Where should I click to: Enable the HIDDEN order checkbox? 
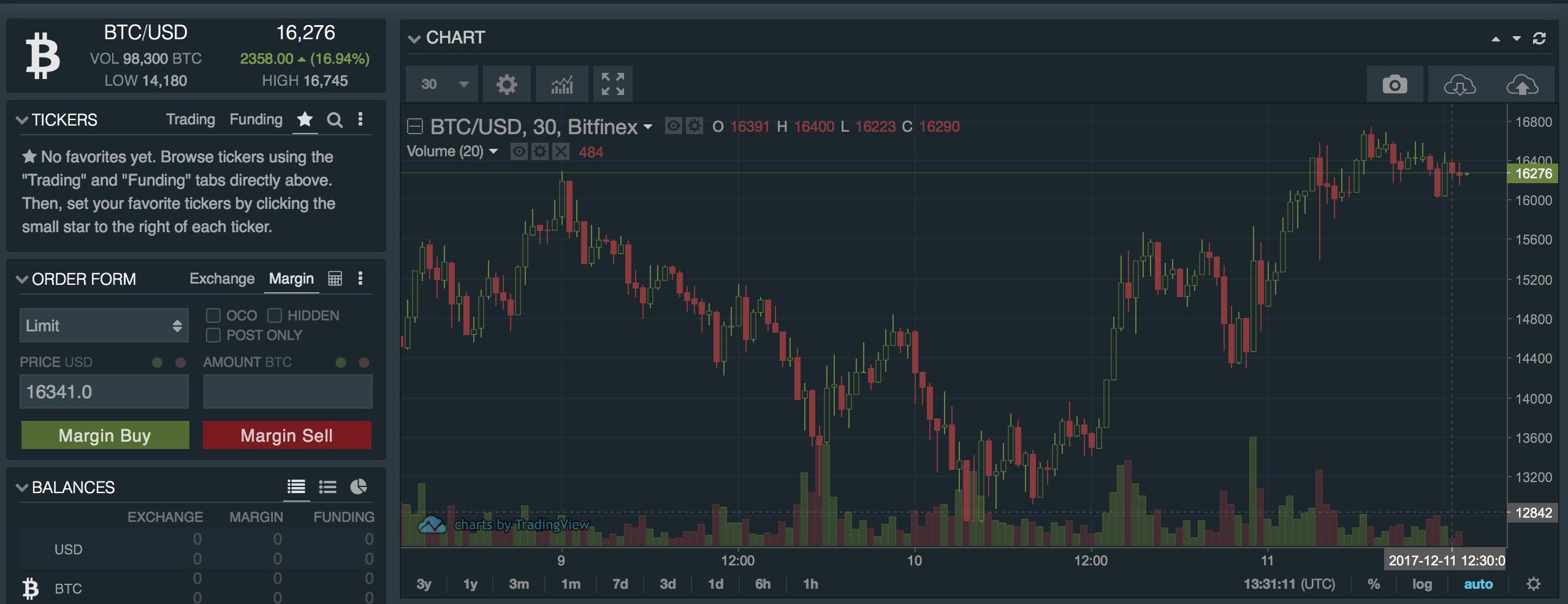click(x=275, y=315)
